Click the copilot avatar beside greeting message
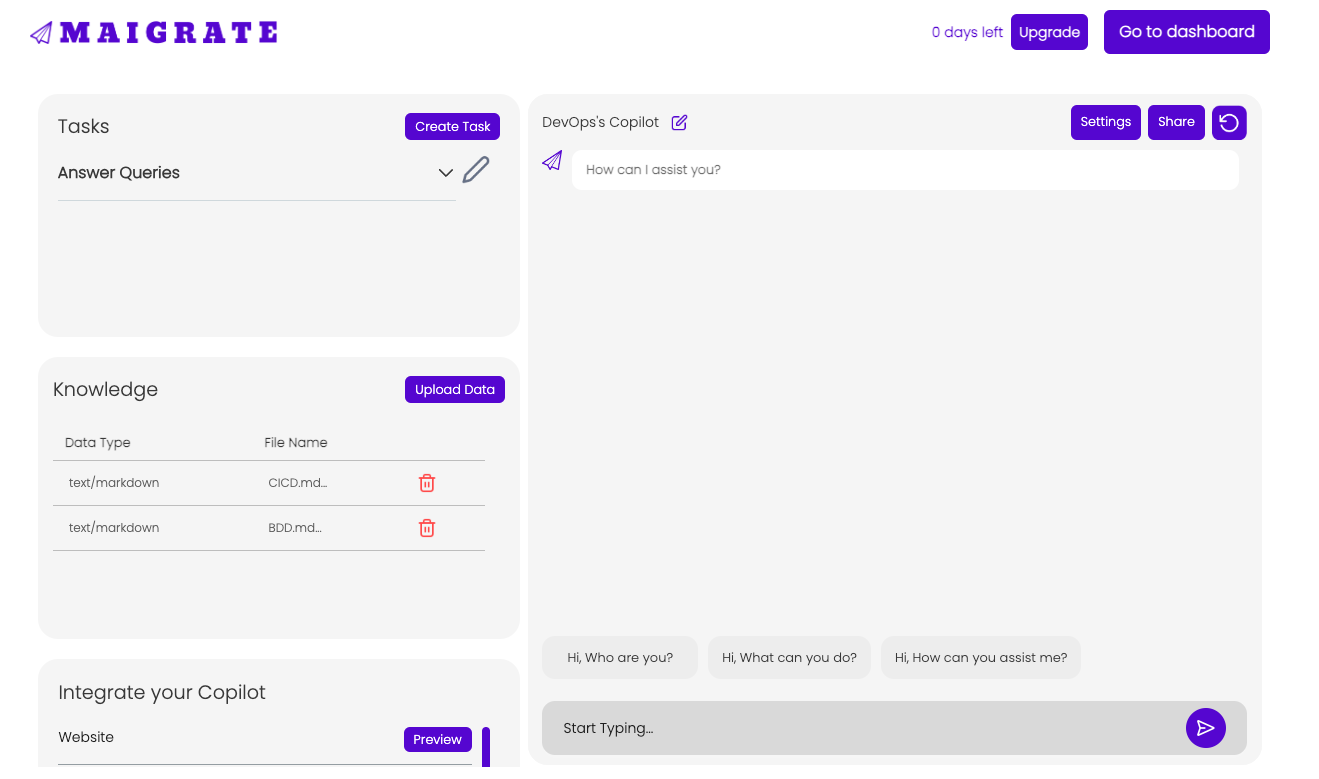The image size is (1319, 779). click(x=552, y=161)
